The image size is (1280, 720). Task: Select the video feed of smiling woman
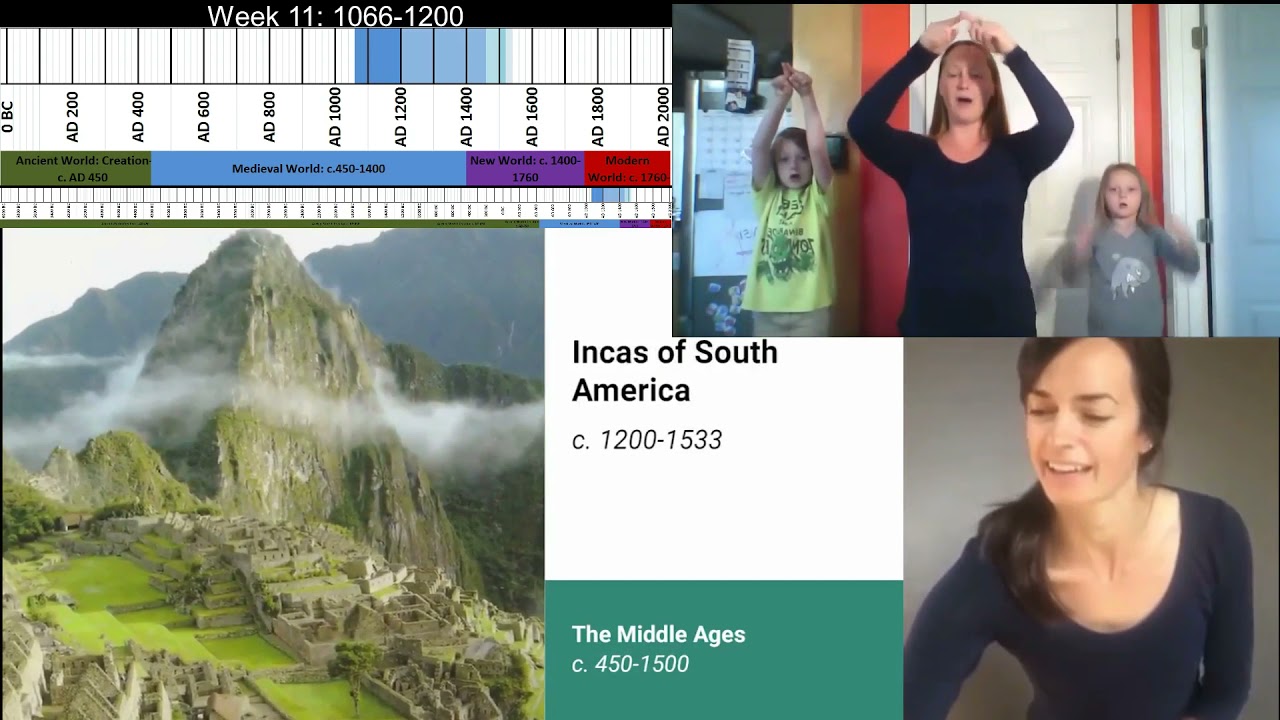pyautogui.click(x=1091, y=528)
